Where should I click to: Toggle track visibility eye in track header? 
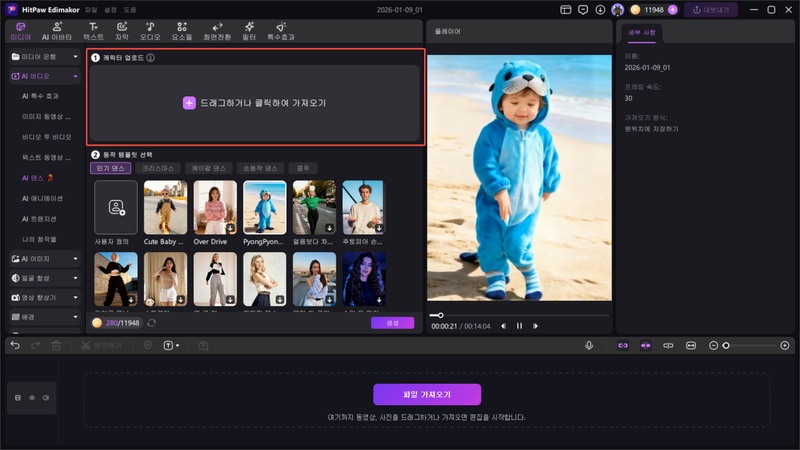pos(32,397)
